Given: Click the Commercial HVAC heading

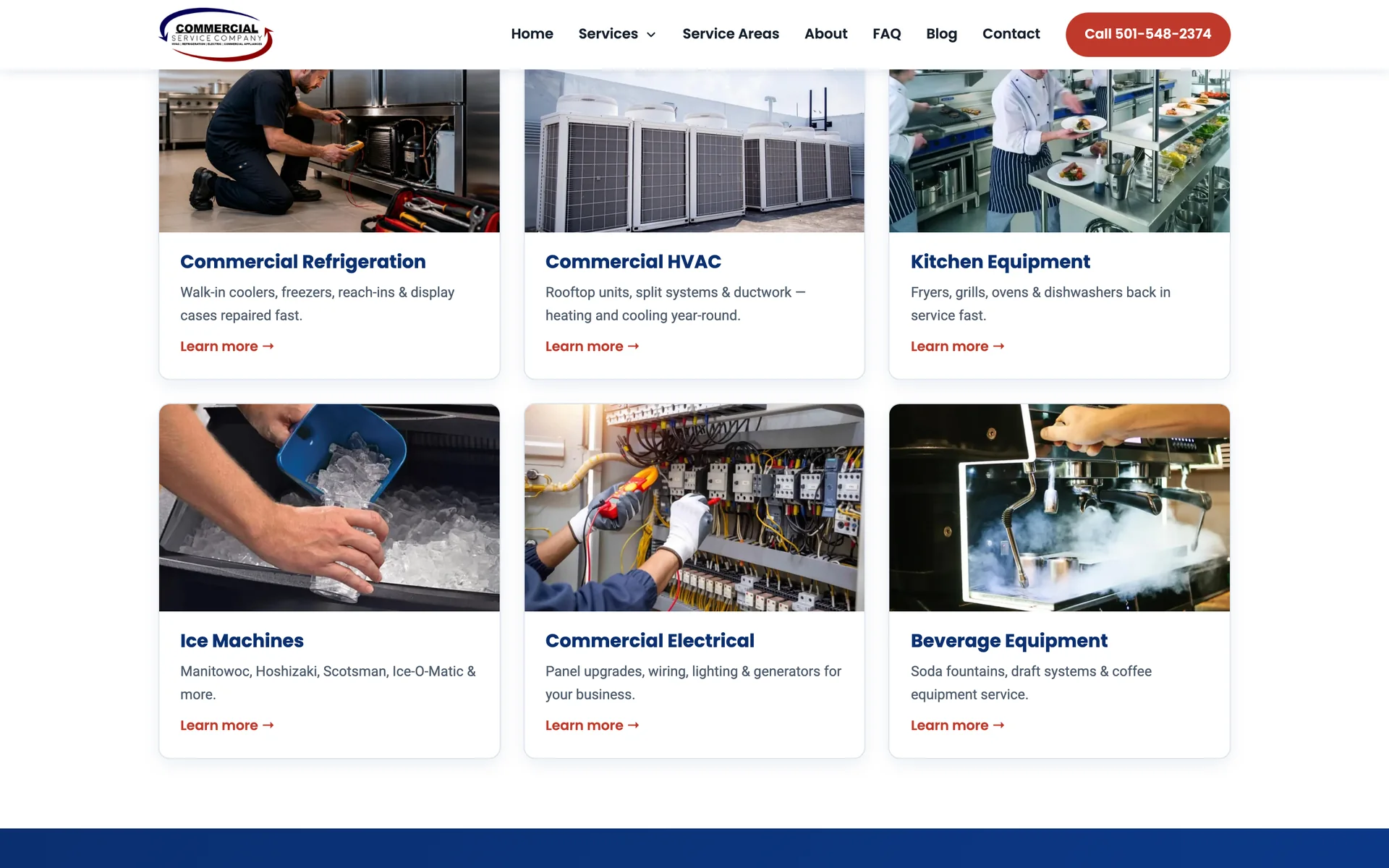Looking at the screenshot, I should pyautogui.click(x=633, y=262).
